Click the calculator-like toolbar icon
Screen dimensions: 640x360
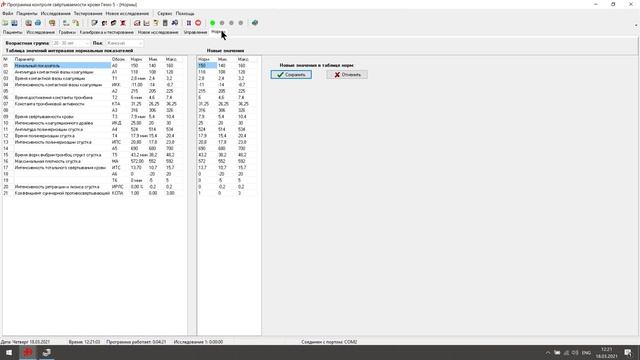coord(165,23)
